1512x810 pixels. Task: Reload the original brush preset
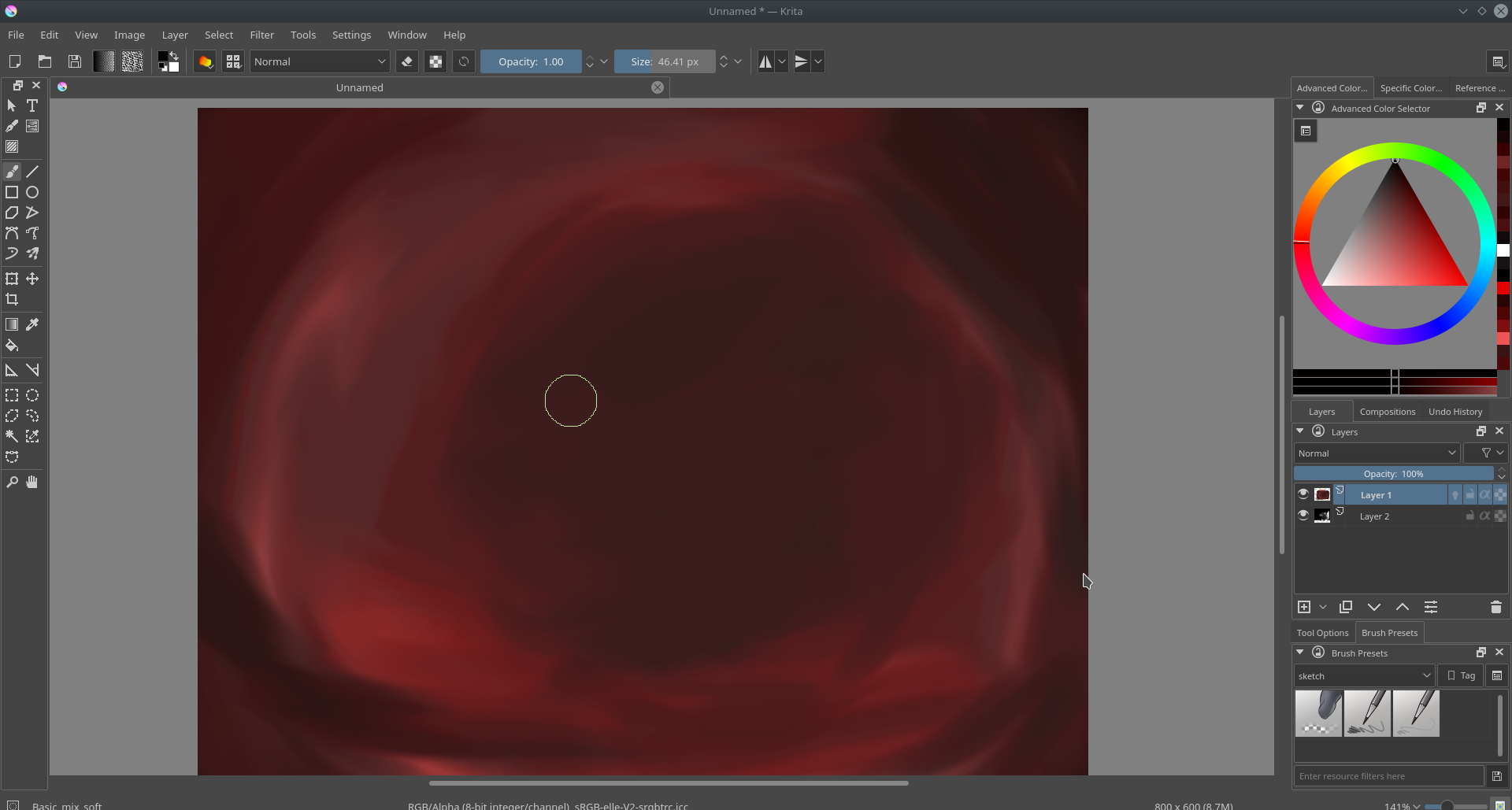coord(464,61)
